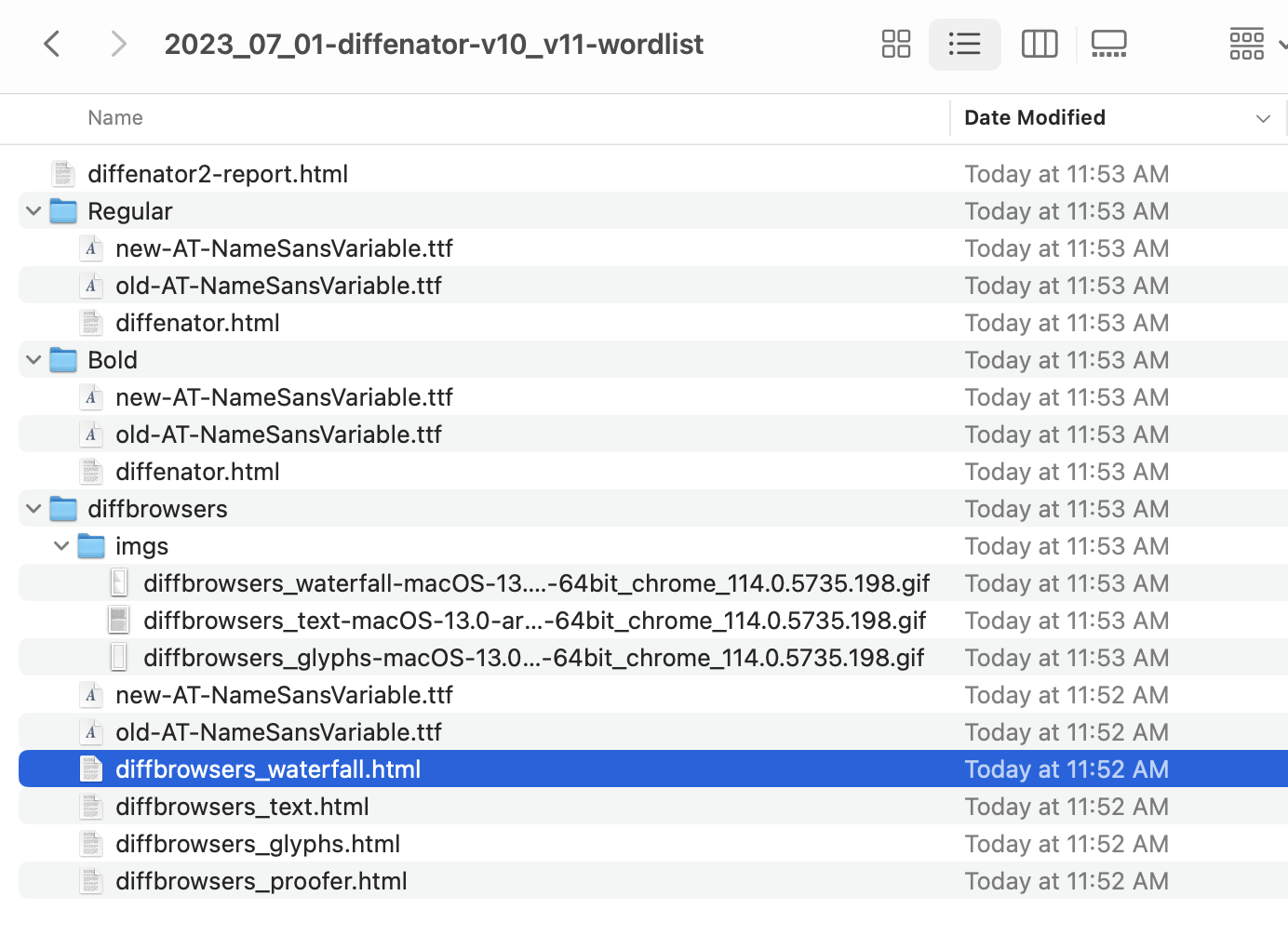Switch to column view mode
This screenshot has width=1288, height=936.
pos(1039,44)
